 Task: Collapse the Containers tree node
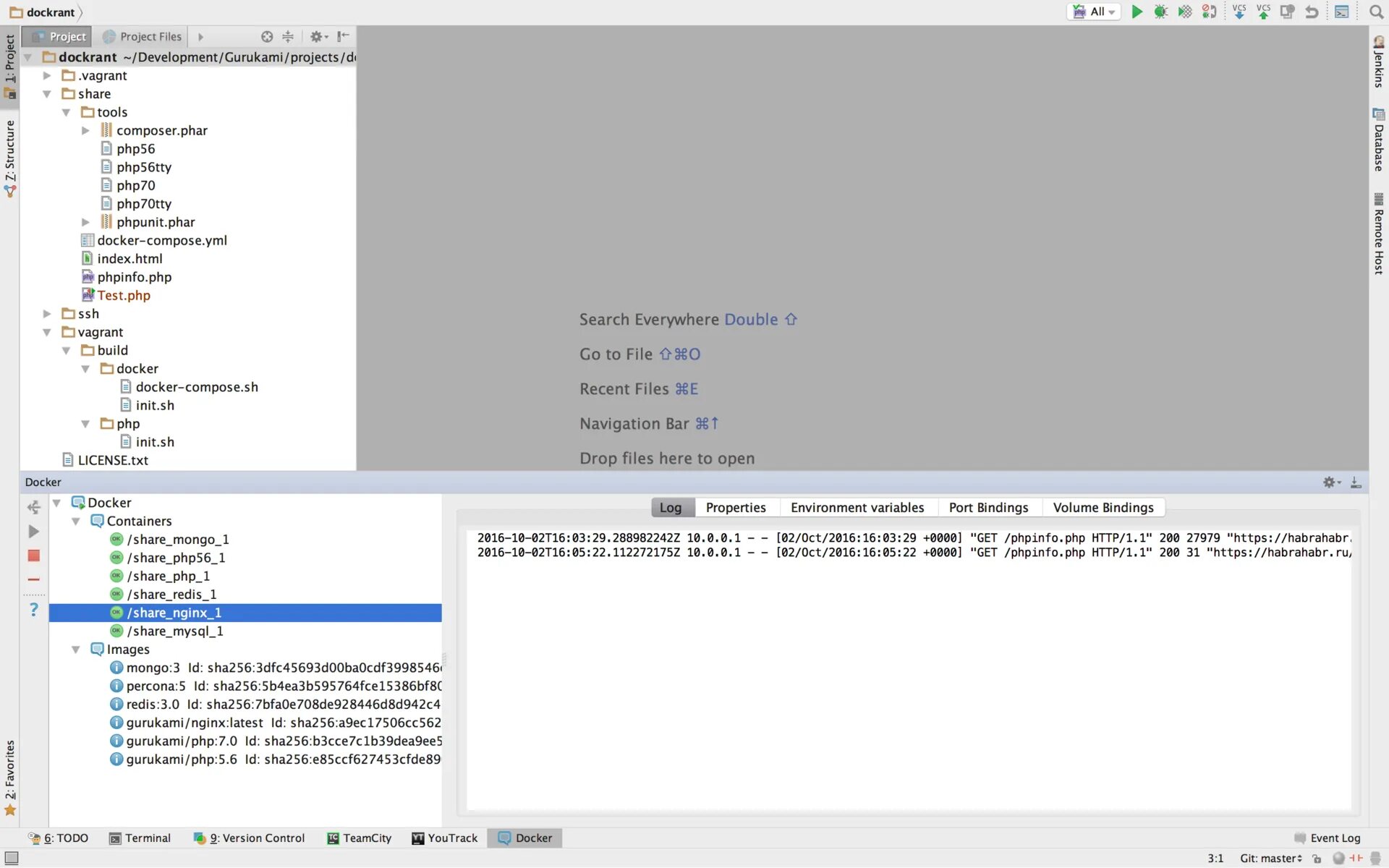pos(76,521)
